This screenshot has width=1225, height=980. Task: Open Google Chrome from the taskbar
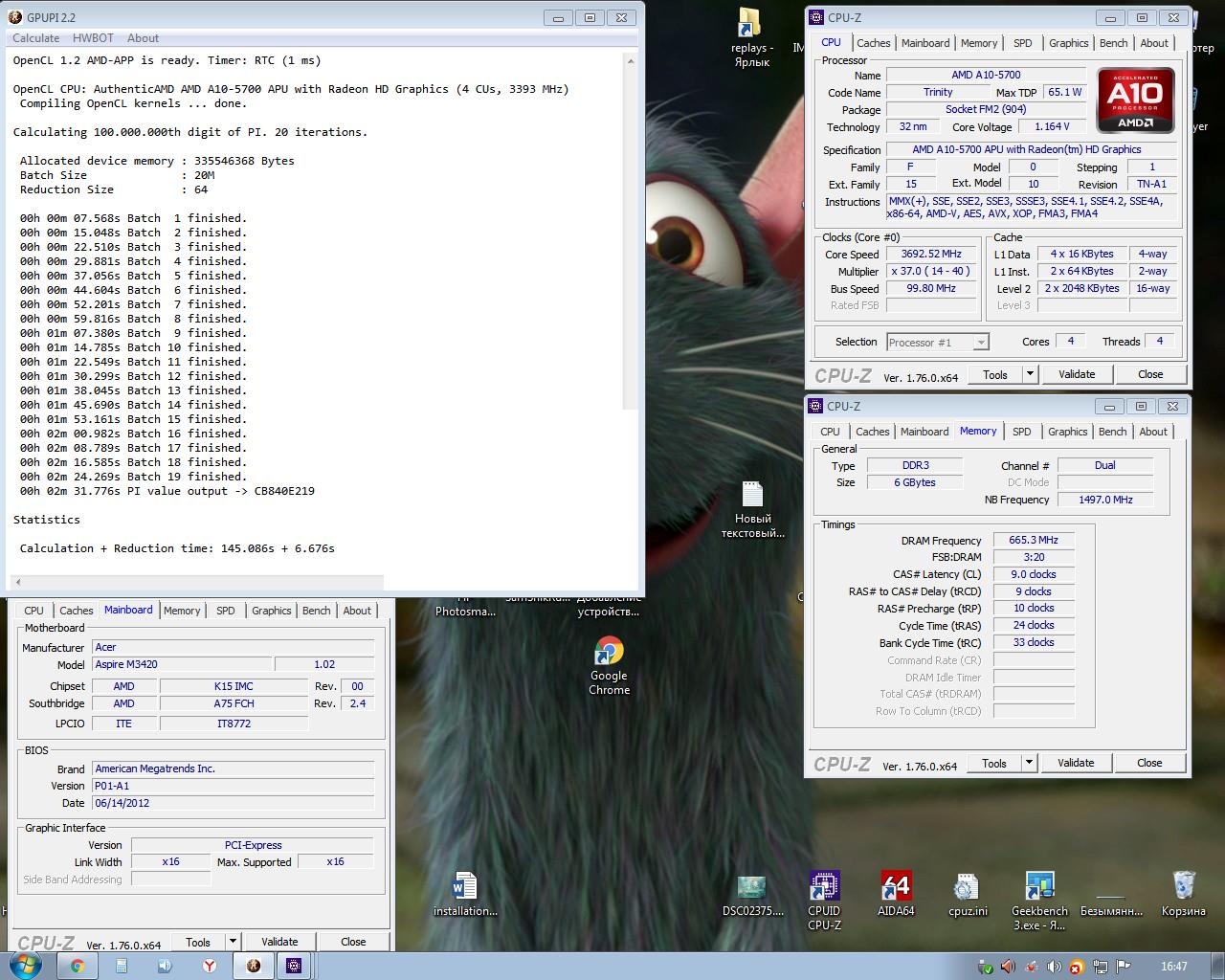click(x=78, y=966)
